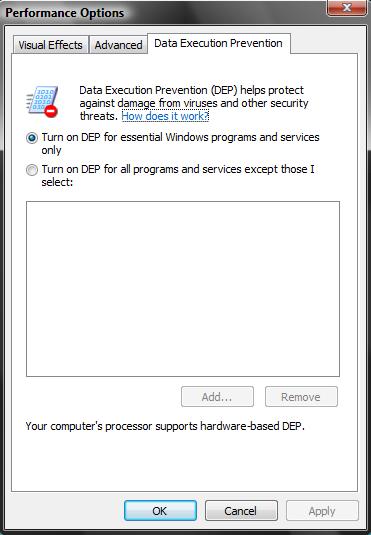Image resolution: width=371 pixels, height=535 pixels.
Task: Dismiss the dialog with Cancel
Action: [x=241, y=510]
